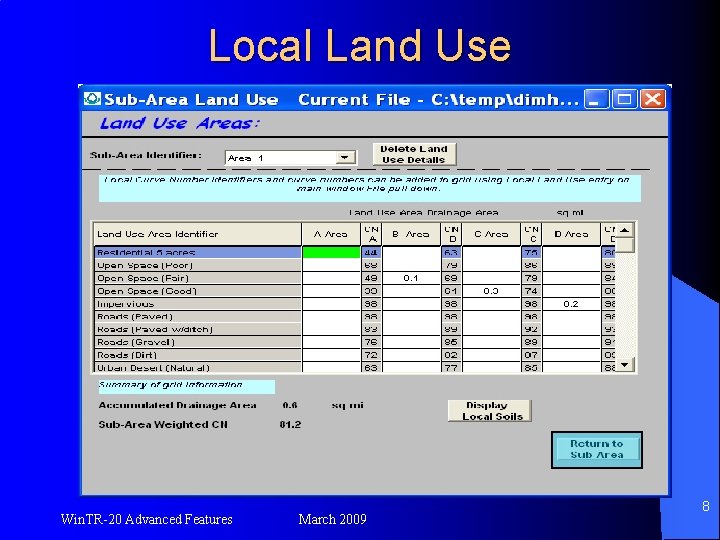Click the Delete Land Use Details button
This screenshot has width=720, height=540.
point(414,154)
